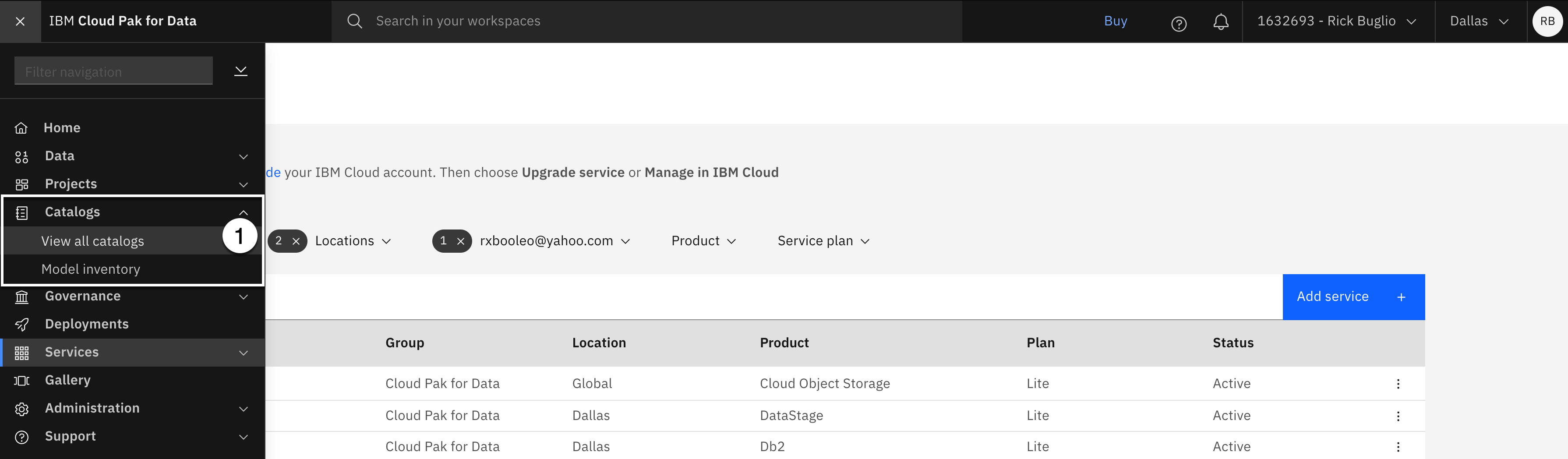Expand the Data navigation section
Screen dimensions: 1568x459
[244, 156]
